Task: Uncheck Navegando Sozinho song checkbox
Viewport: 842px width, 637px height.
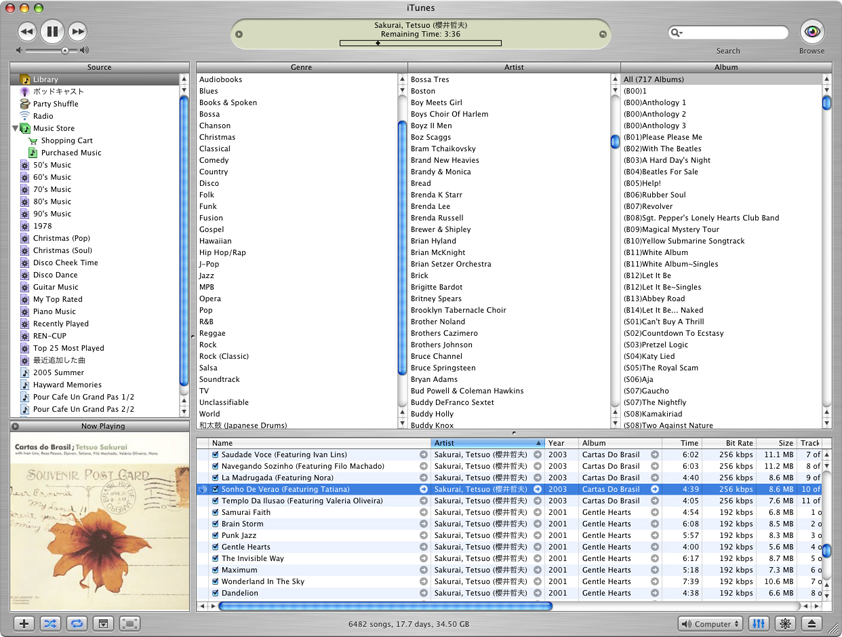Action: [215, 466]
